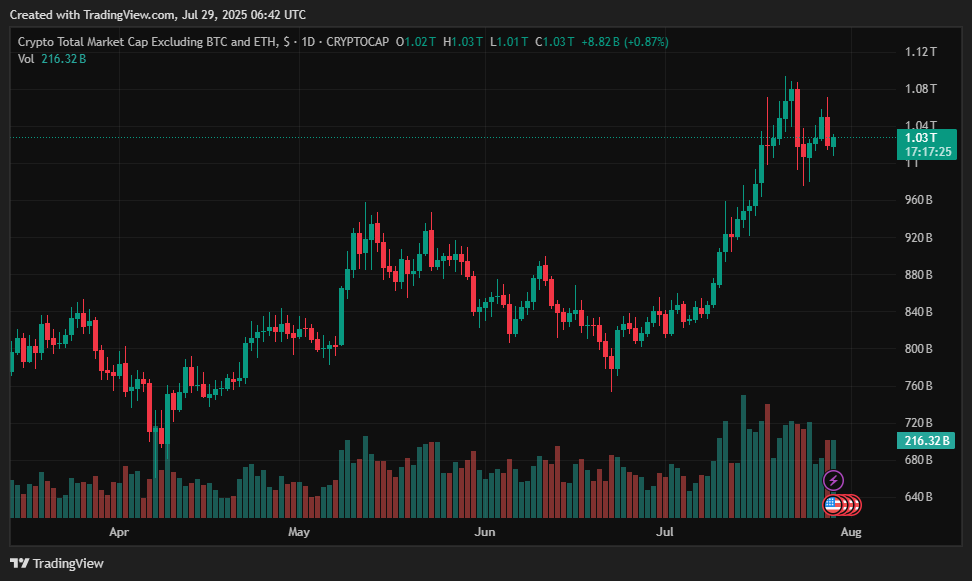Click the Jul label on the time axis

point(664,532)
